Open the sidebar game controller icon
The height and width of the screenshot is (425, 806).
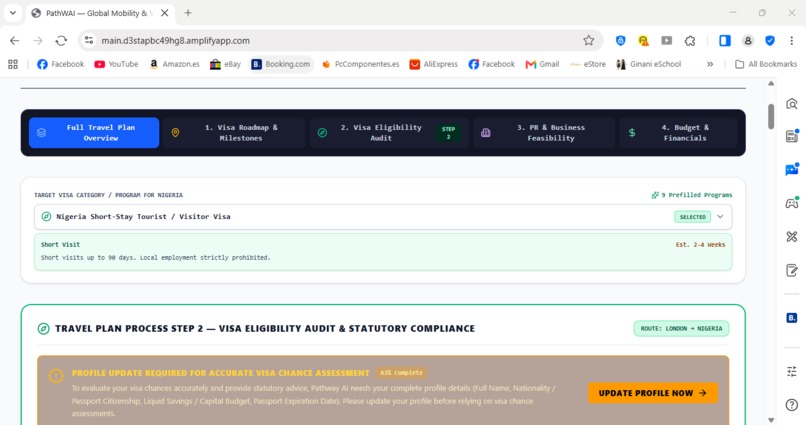(792, 203)
